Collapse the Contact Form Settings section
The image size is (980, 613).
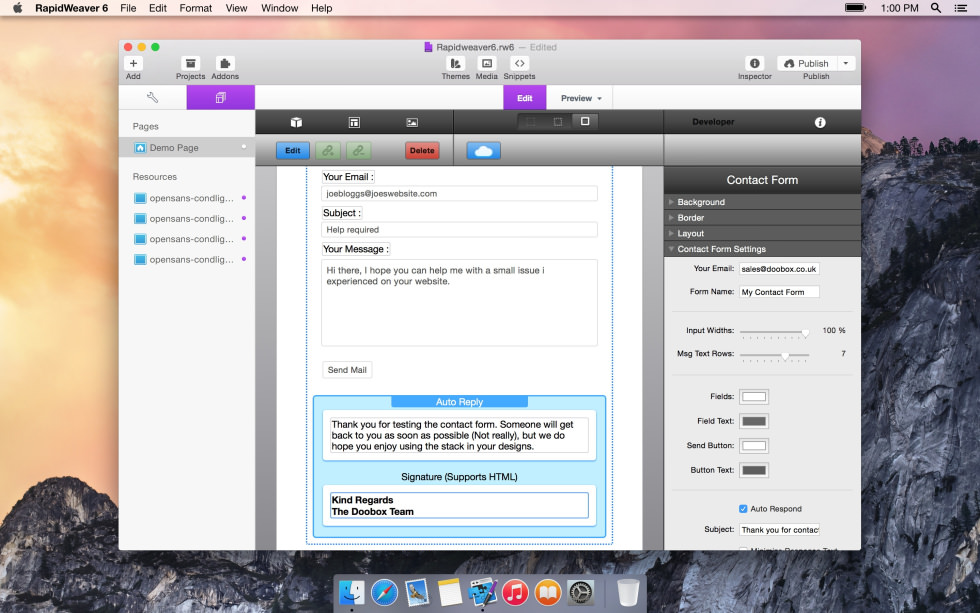click(x=762, y=249)
